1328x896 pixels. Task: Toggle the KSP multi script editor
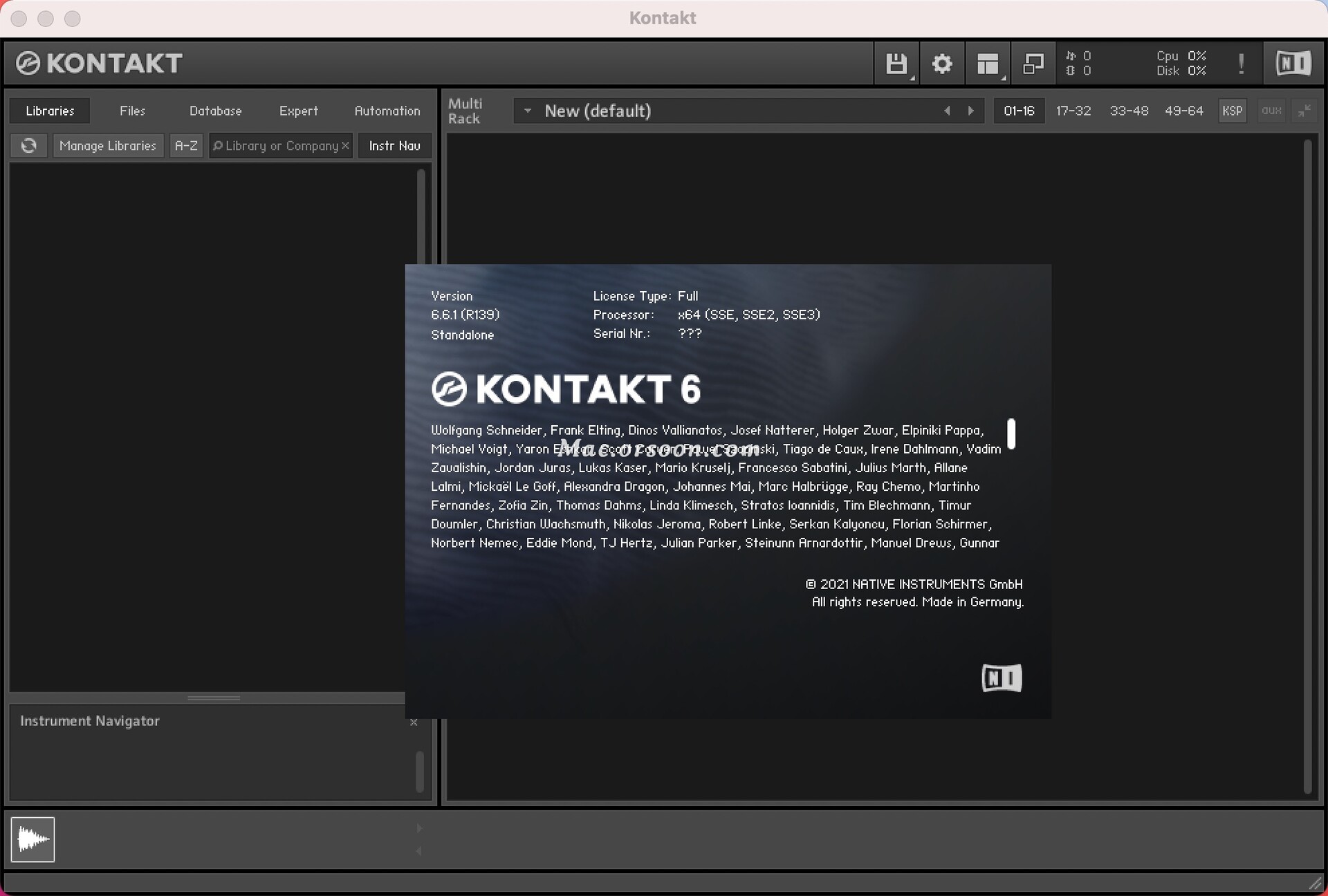click(x=1232, y=111)
